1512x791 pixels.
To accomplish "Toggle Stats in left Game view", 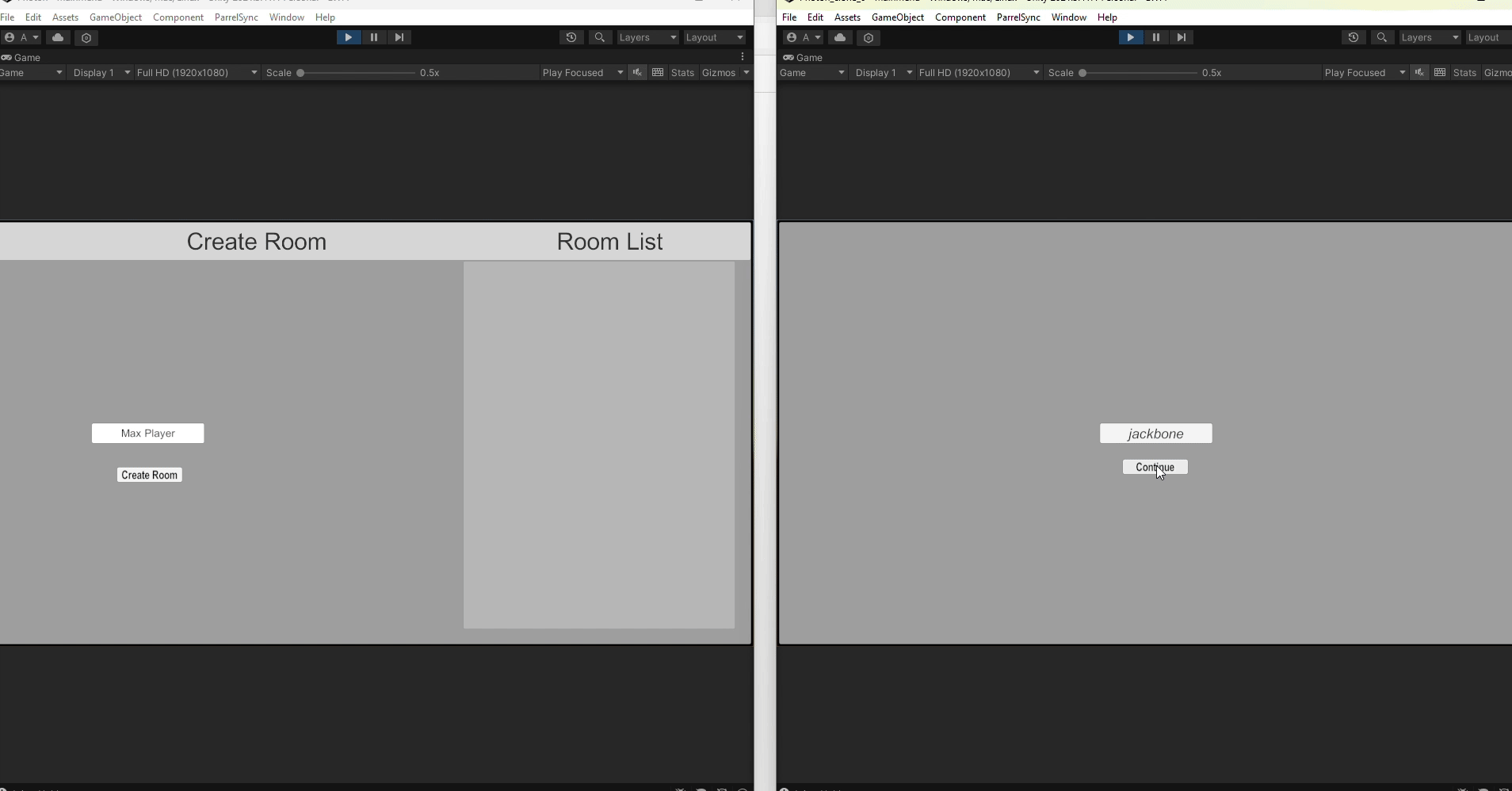I will [x=682, y=72].
